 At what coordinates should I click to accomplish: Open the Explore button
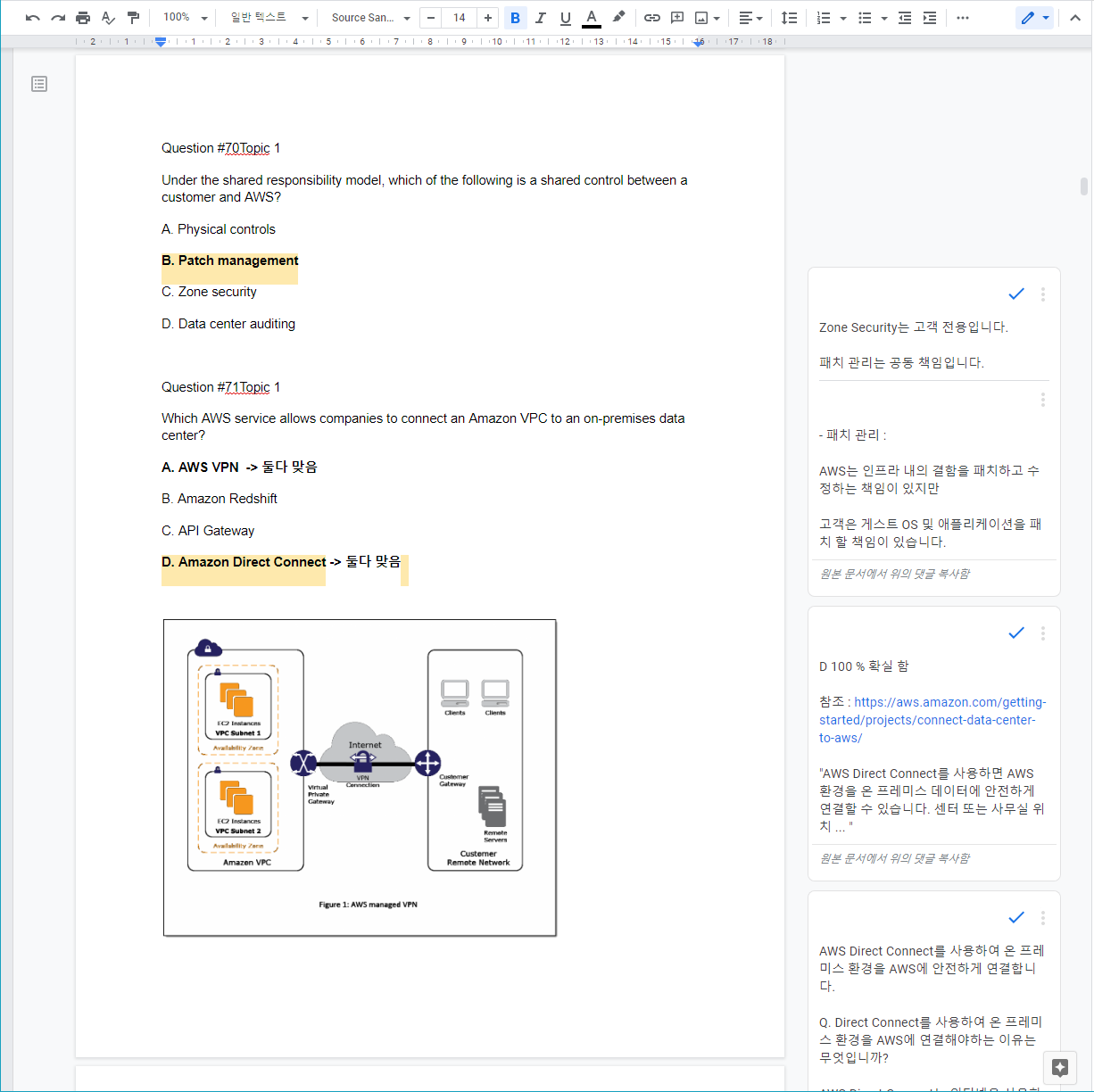1060,1068
